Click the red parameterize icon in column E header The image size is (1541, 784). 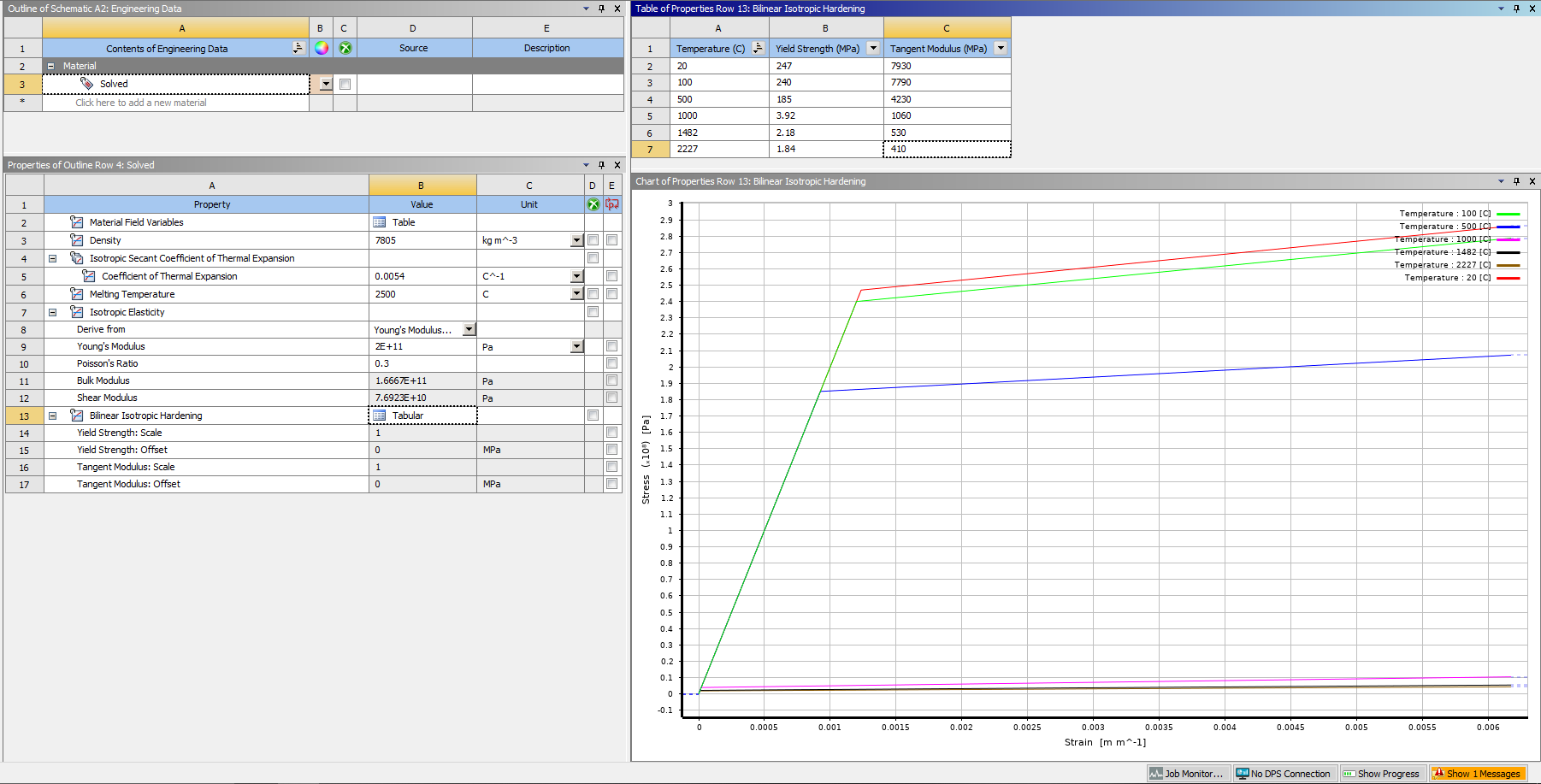coord(611,204)
